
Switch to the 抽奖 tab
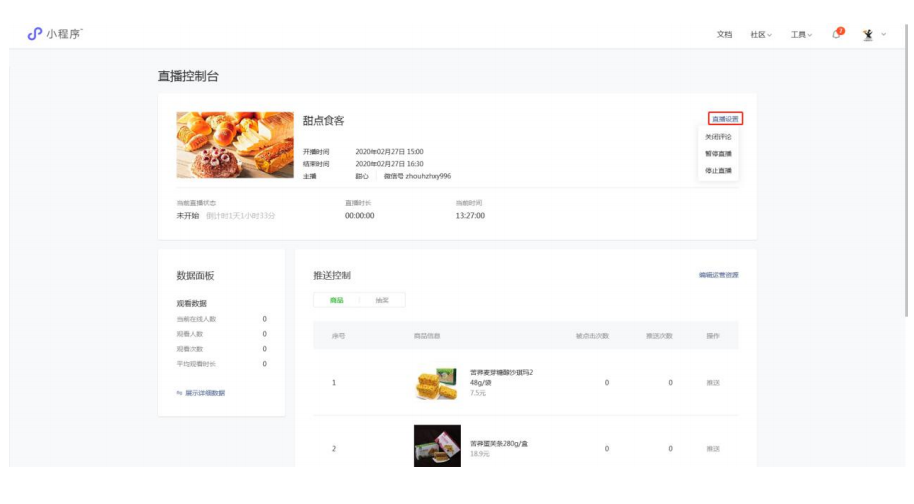pos(382,301)
